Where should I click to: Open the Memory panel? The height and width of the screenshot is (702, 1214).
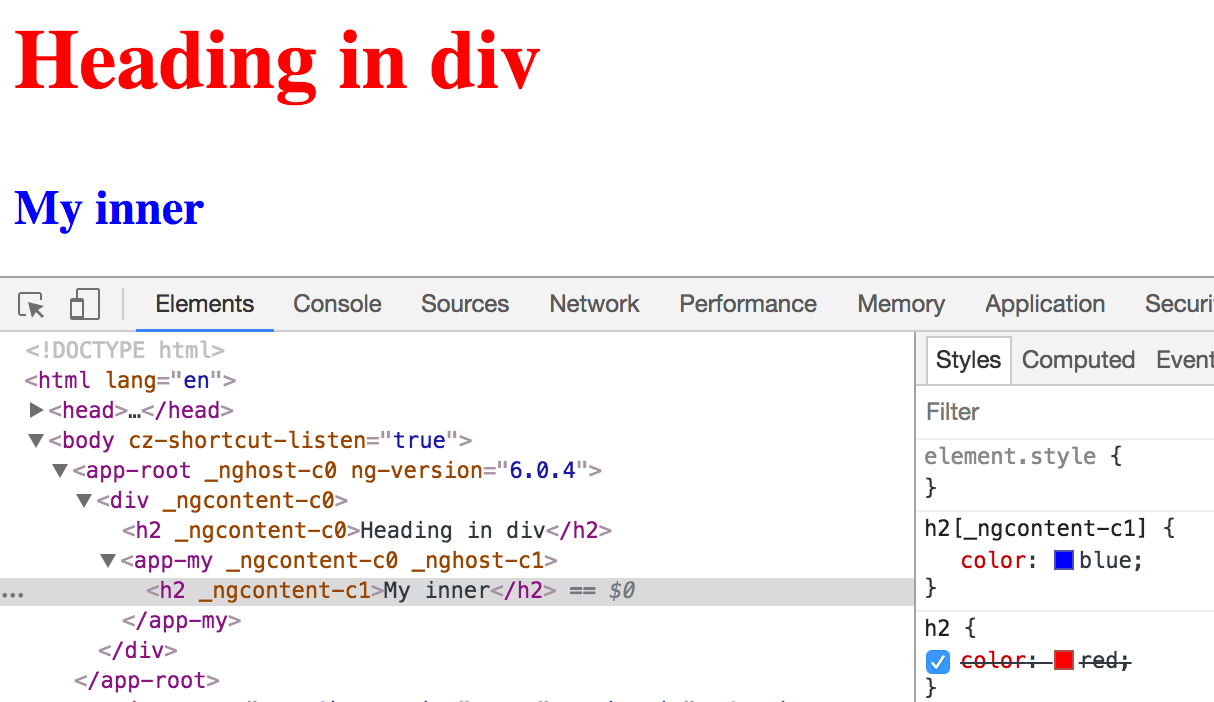pos(899,303)
